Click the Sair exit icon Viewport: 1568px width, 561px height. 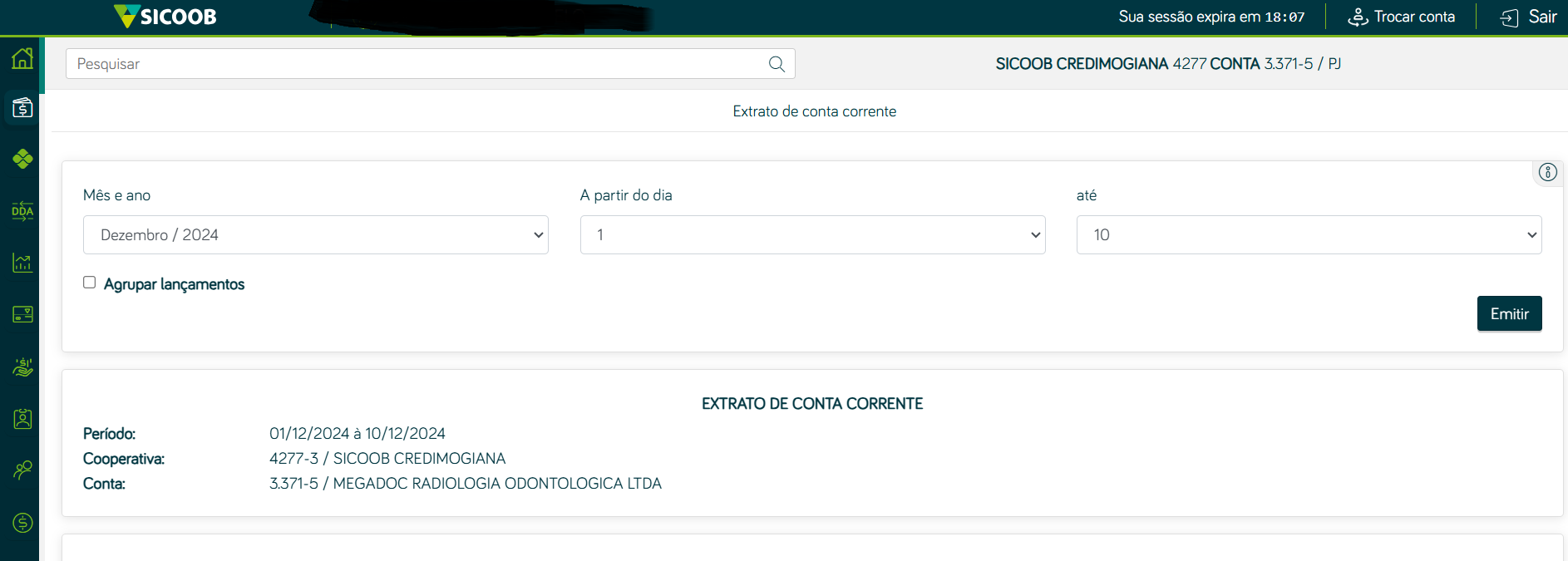(x=1509, y=17)
